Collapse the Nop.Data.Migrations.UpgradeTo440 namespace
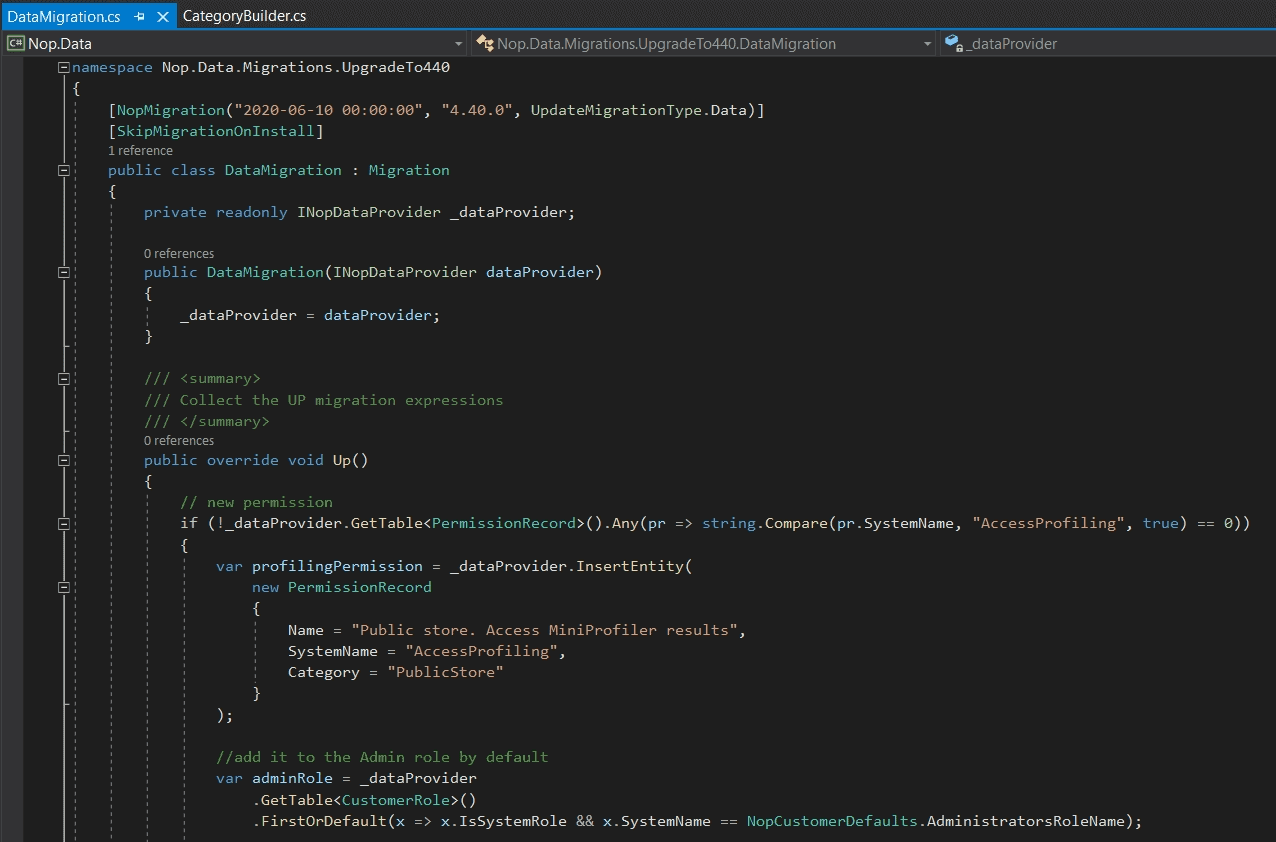Screen dimensions: 1276x842 click(x=63, y=67)
